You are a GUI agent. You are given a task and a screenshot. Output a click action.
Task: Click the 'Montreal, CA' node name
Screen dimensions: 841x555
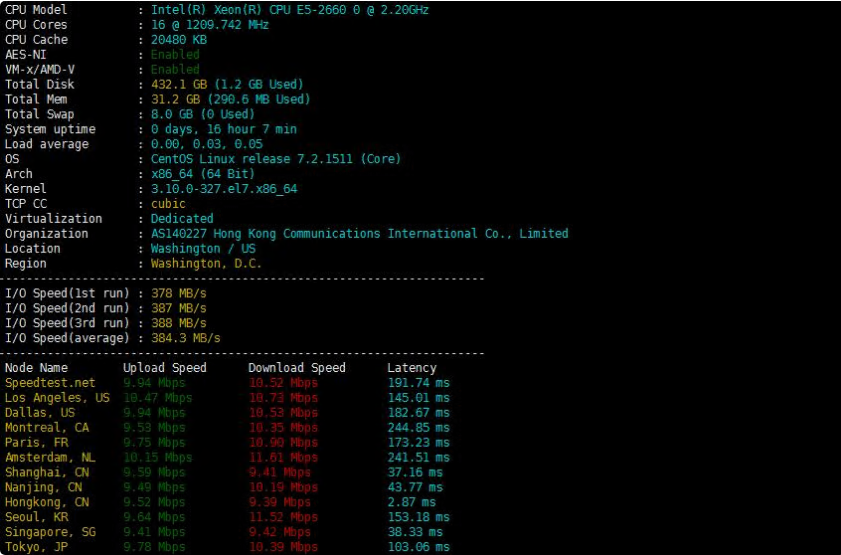coord(47,428)
